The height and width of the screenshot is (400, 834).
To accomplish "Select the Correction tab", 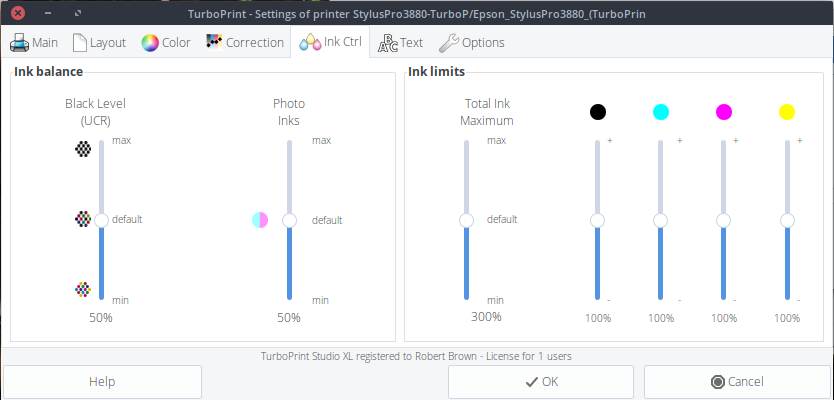I will pyautogui.click(x=244, y=43).
